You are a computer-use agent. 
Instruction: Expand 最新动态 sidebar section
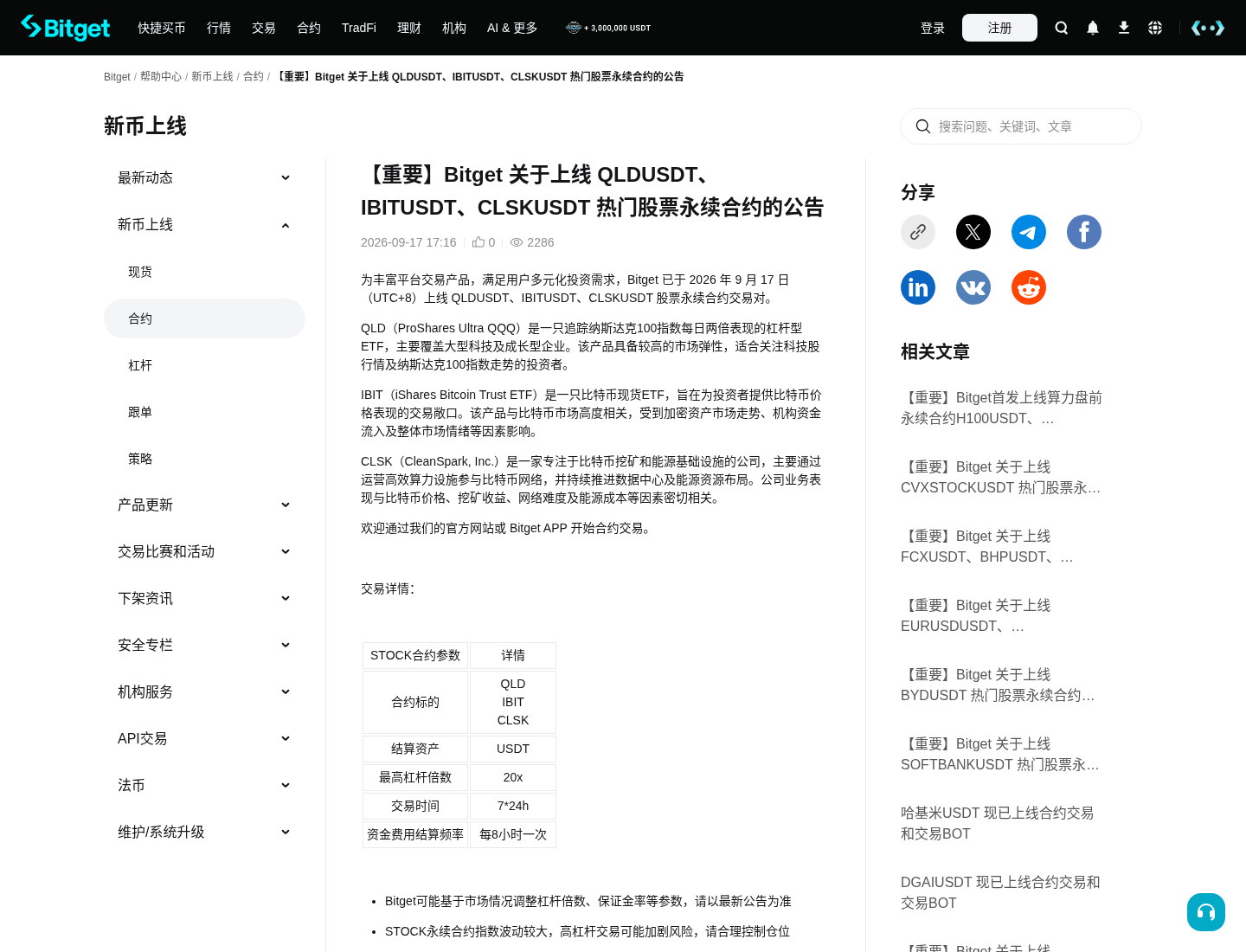(x=204, y=177)
